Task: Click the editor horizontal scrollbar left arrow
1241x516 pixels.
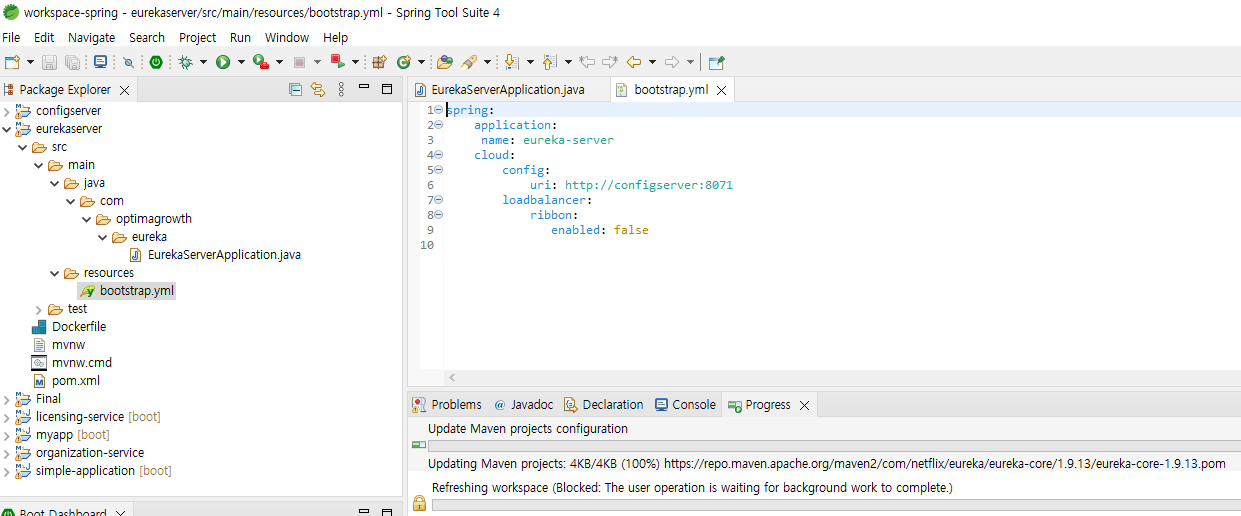Action: pyautogui.click(x=452, y=377)
